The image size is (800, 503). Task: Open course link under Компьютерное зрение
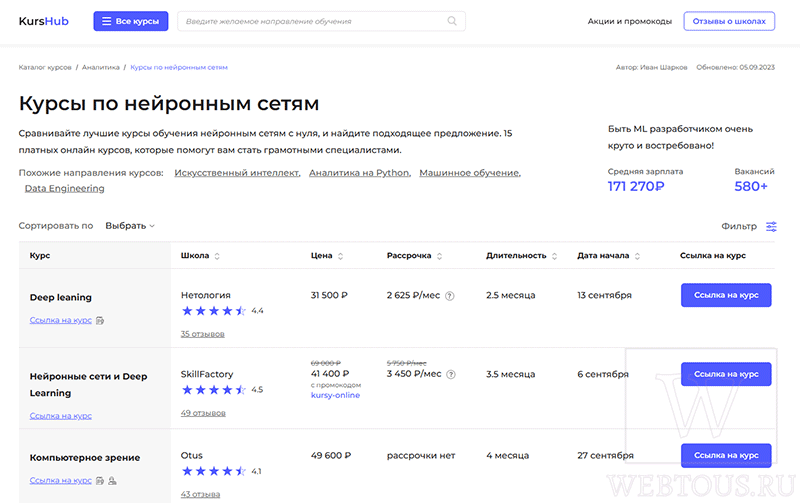(61, 481)
